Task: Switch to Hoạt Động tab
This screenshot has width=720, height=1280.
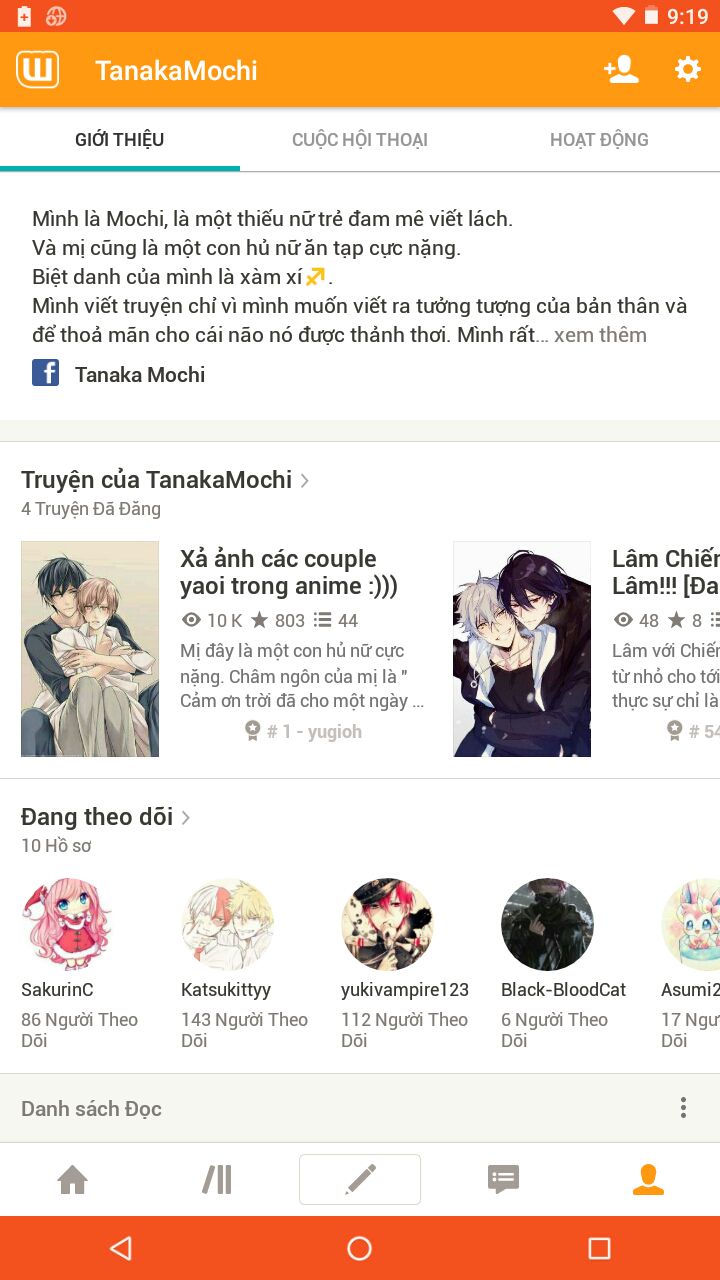Action: pyautogui.click(x=599, y=140)
